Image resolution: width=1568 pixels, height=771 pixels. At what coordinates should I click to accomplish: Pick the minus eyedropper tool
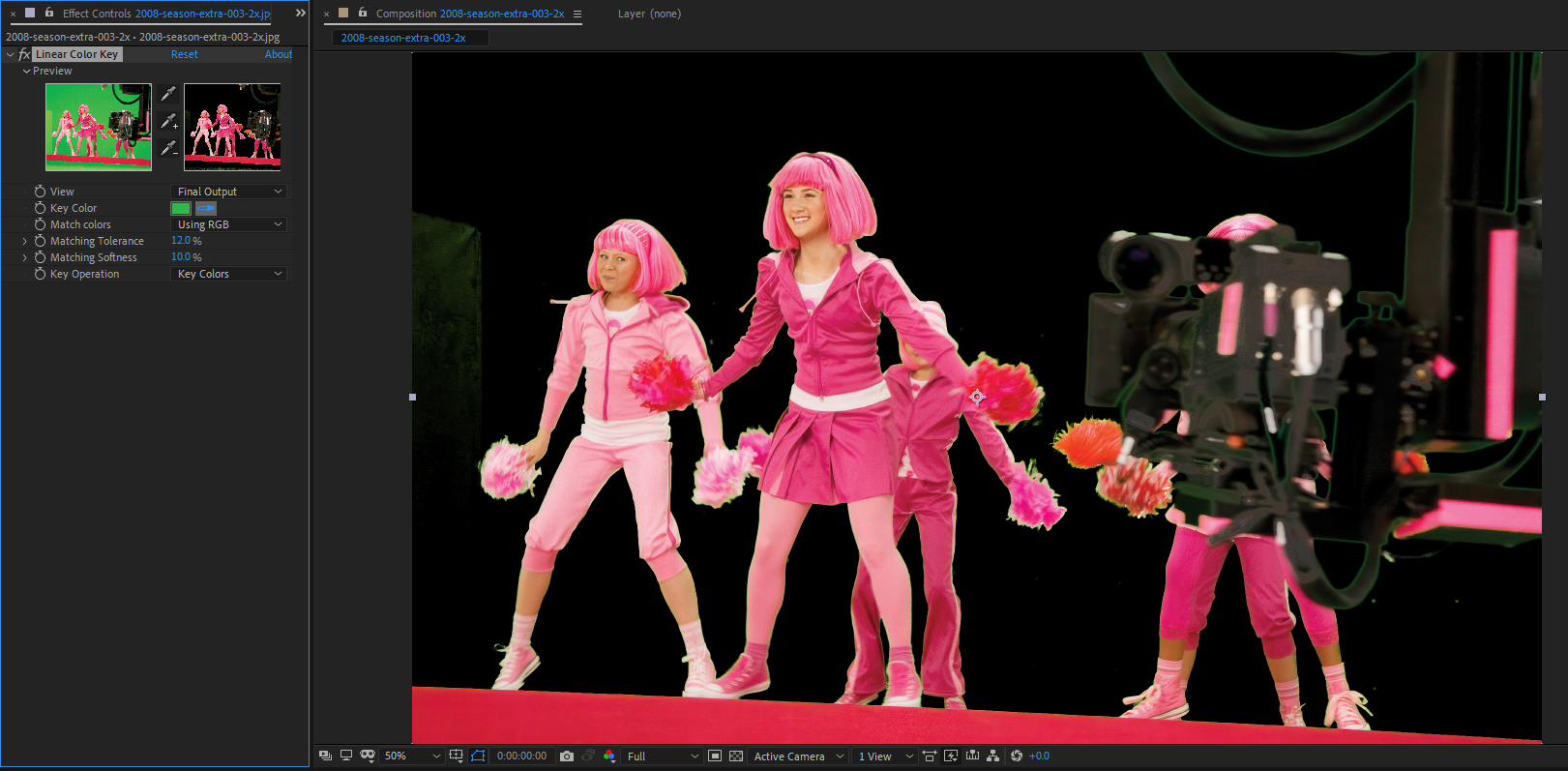click(x=168, y=148)
